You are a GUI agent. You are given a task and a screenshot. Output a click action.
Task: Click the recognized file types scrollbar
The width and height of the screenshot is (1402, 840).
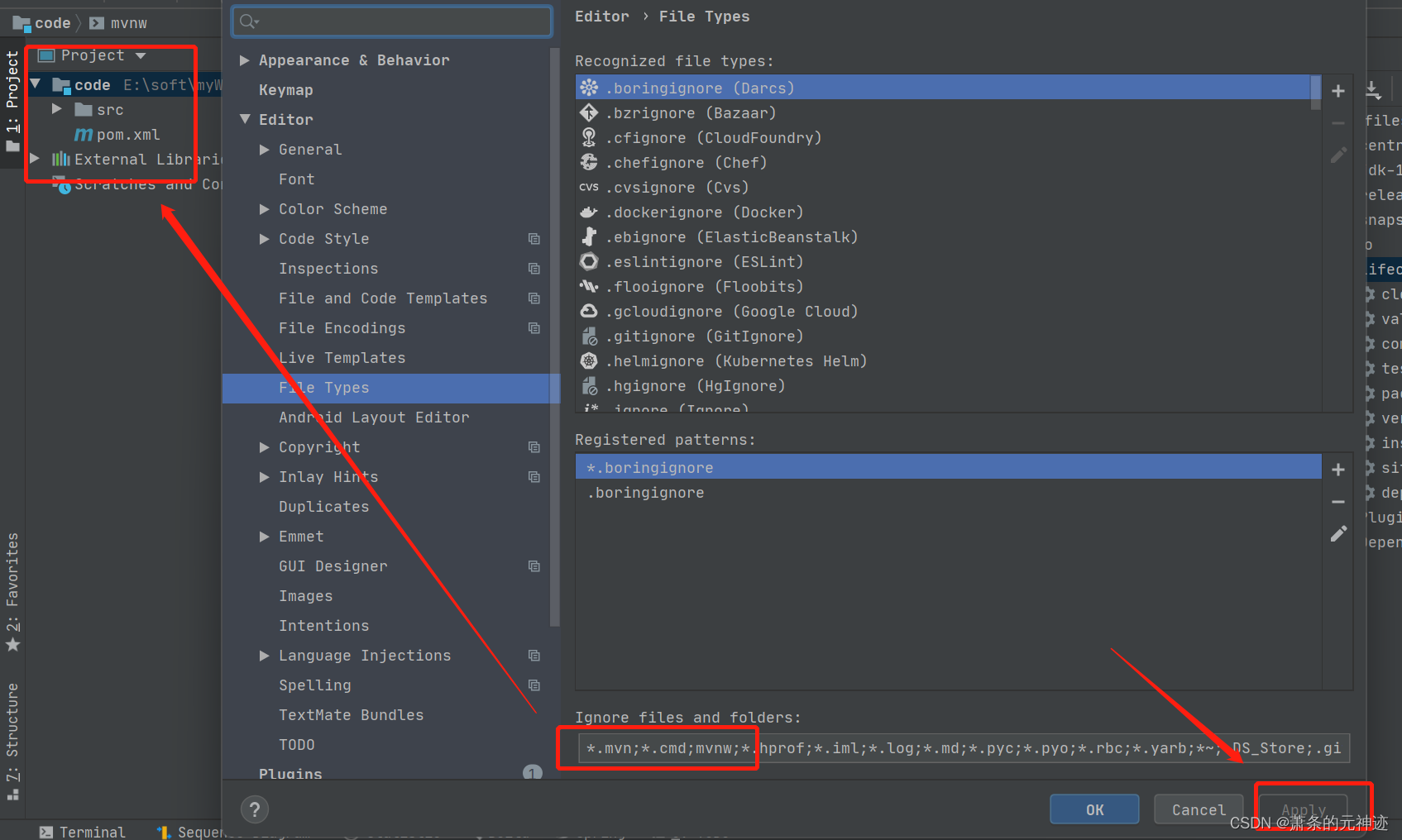(x=1315, y=93)
